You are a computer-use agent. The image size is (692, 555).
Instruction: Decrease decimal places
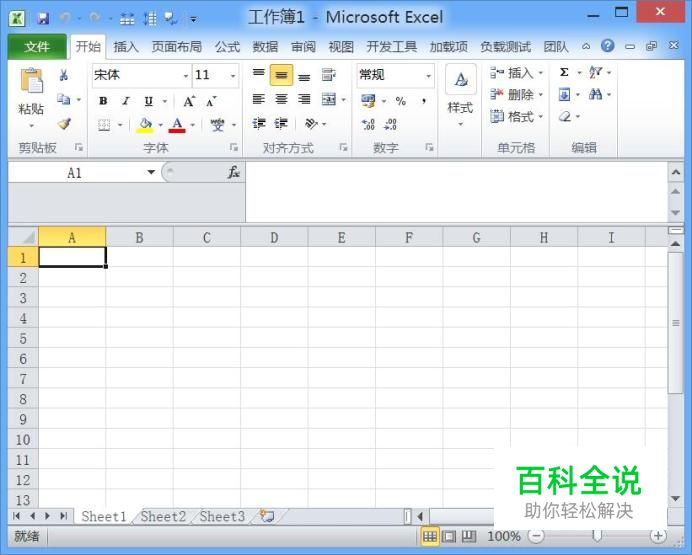click(x=390, y=124)
